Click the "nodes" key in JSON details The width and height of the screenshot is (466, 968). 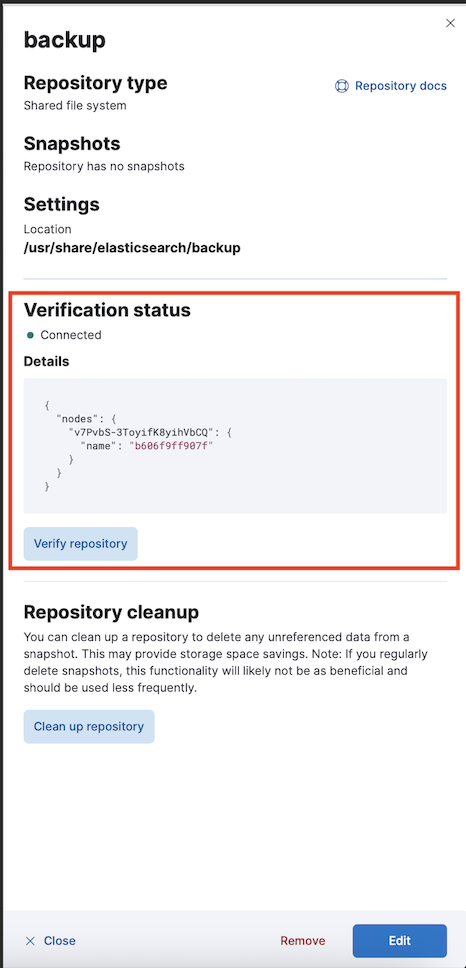[x=76, y=419]
